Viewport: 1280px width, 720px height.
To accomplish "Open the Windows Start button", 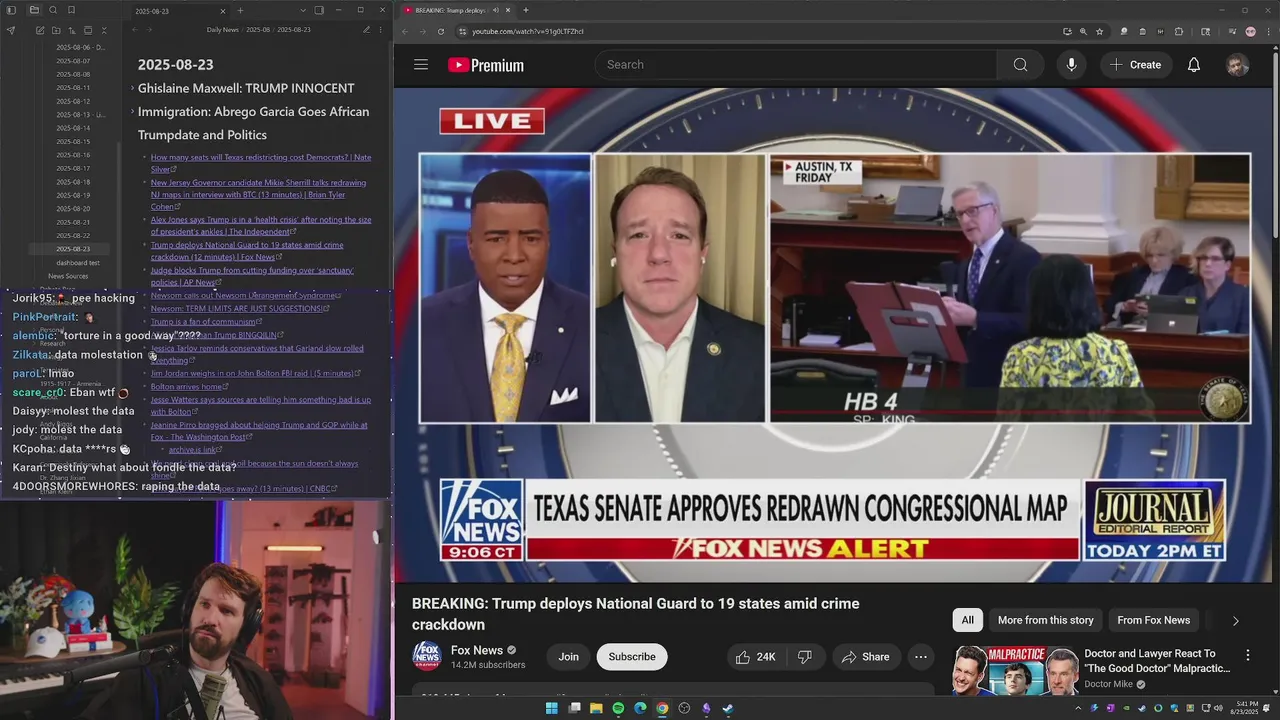I will point(551,708).
